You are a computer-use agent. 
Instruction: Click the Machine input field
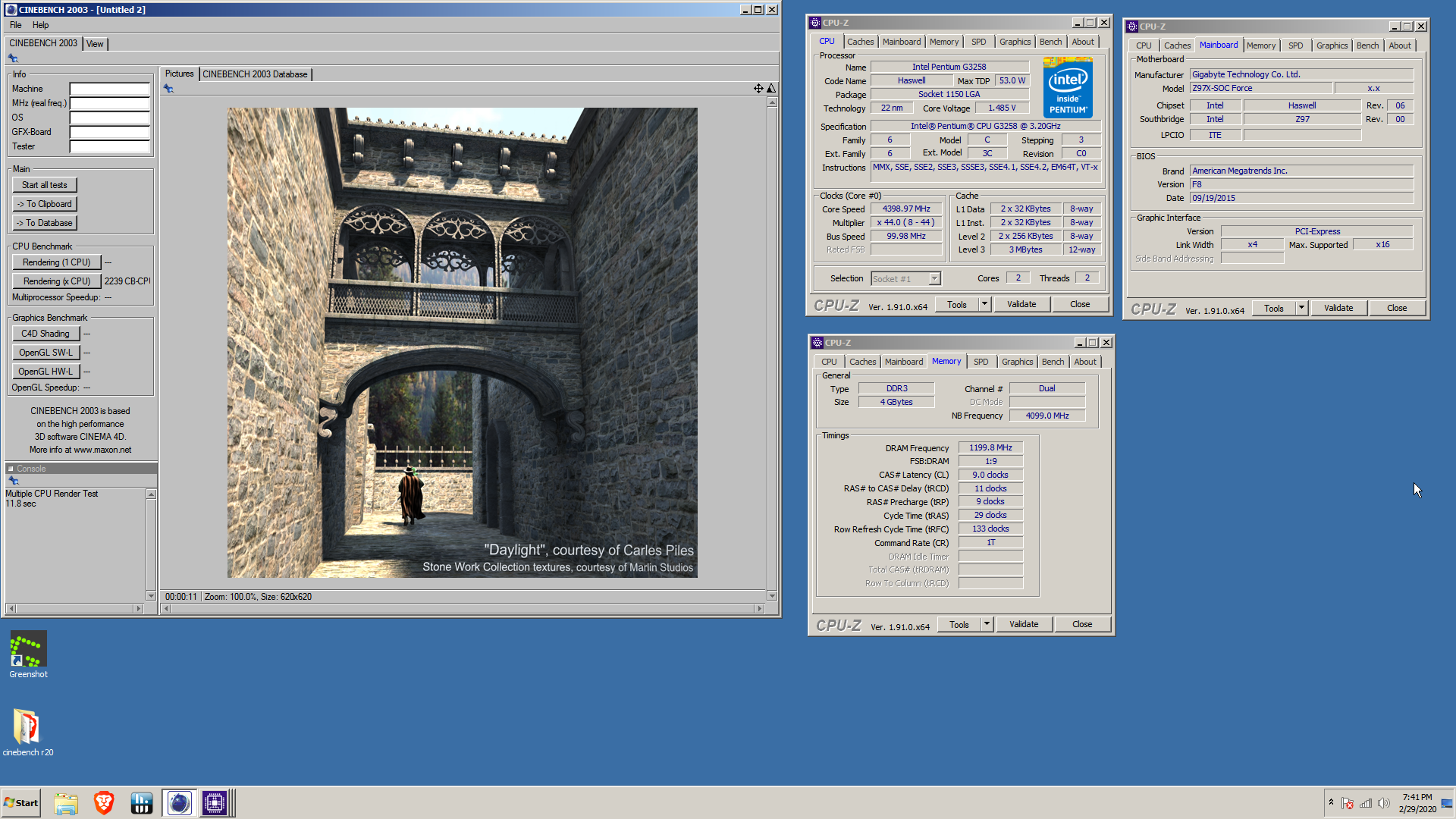110,89
